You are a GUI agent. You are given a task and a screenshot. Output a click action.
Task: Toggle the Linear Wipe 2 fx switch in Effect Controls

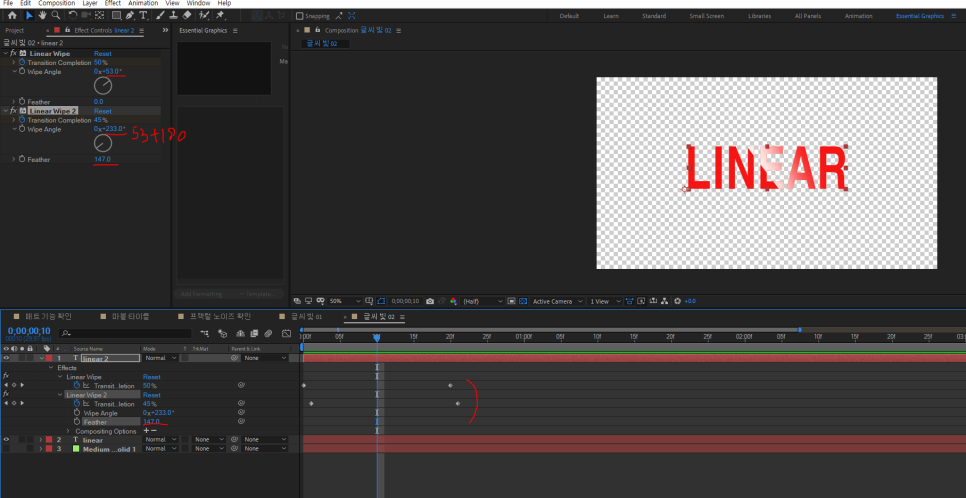coord(13,111)
